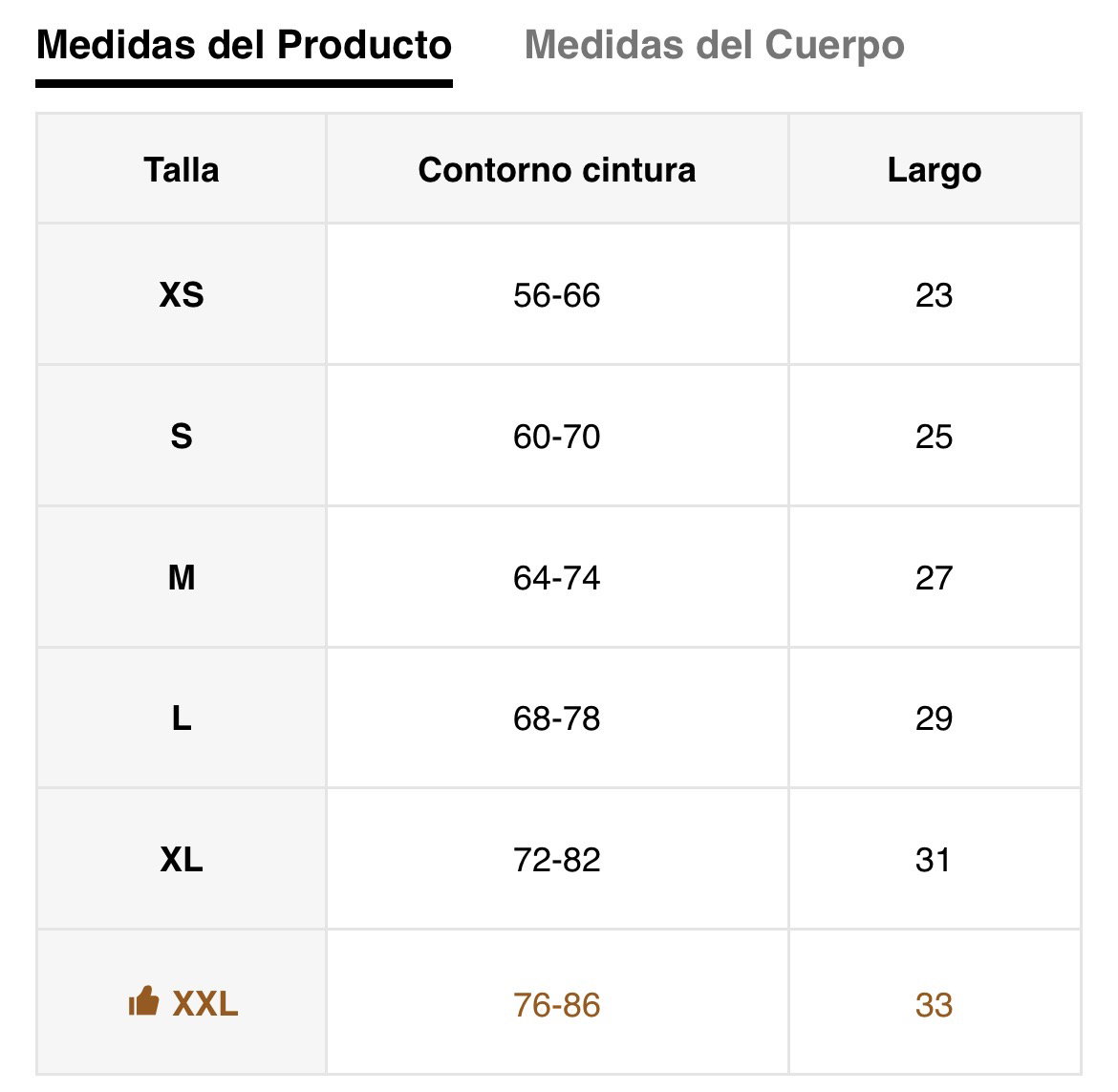
Task: Click the 72-82 waist measurement cell
Action: [557, 860]
